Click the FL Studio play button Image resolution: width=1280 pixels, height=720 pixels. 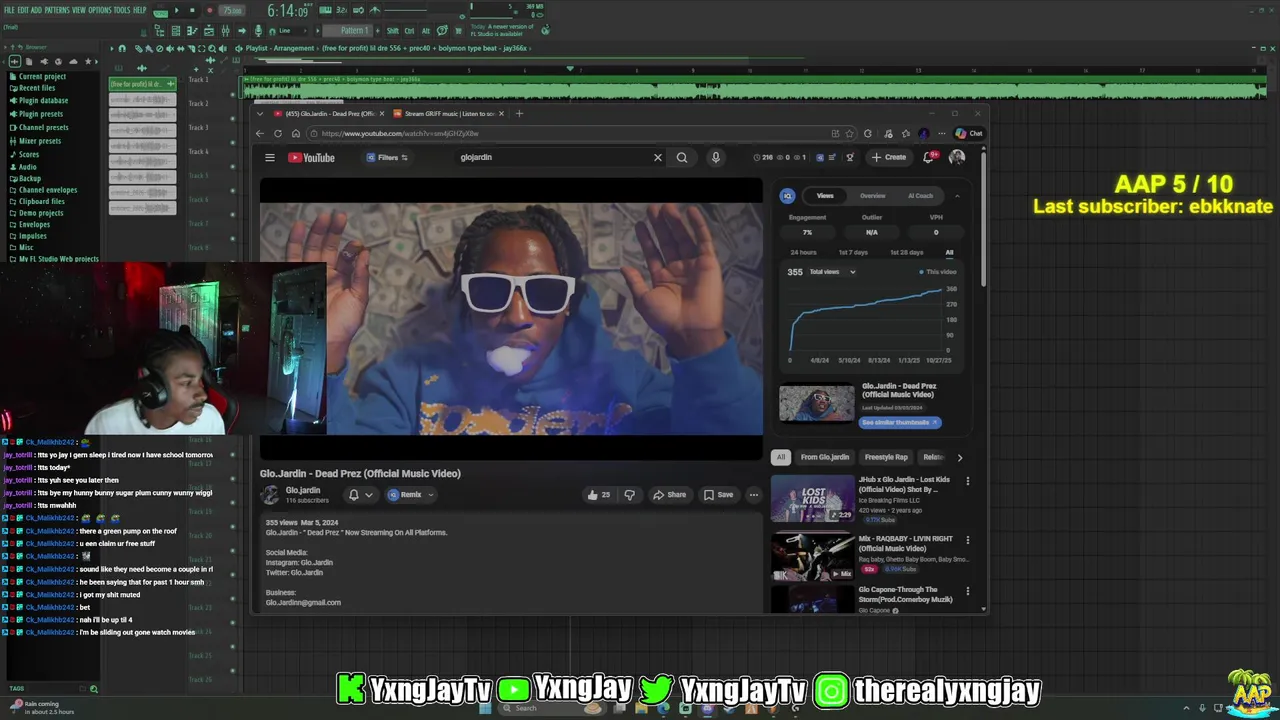pos(177,10)
